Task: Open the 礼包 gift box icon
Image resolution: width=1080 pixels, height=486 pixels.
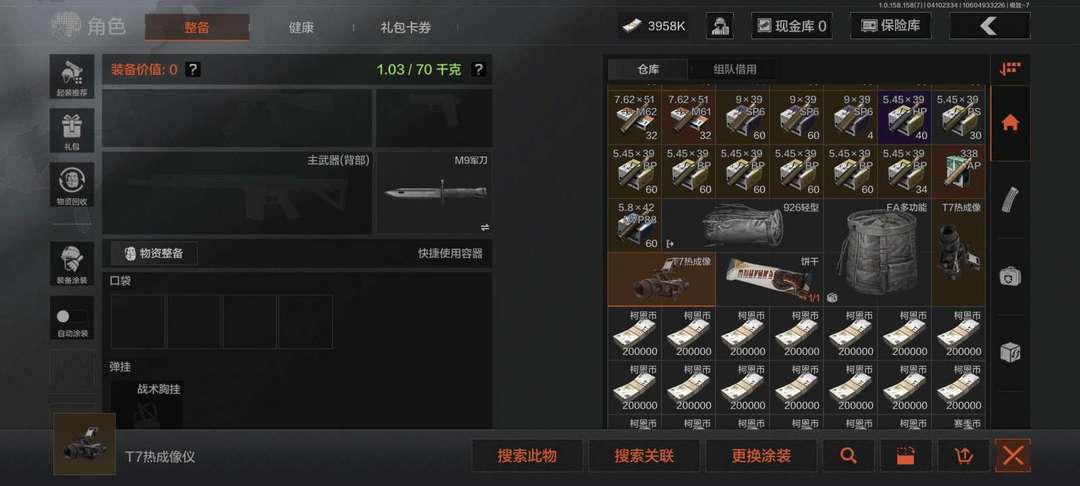Action: pos(72,130)
